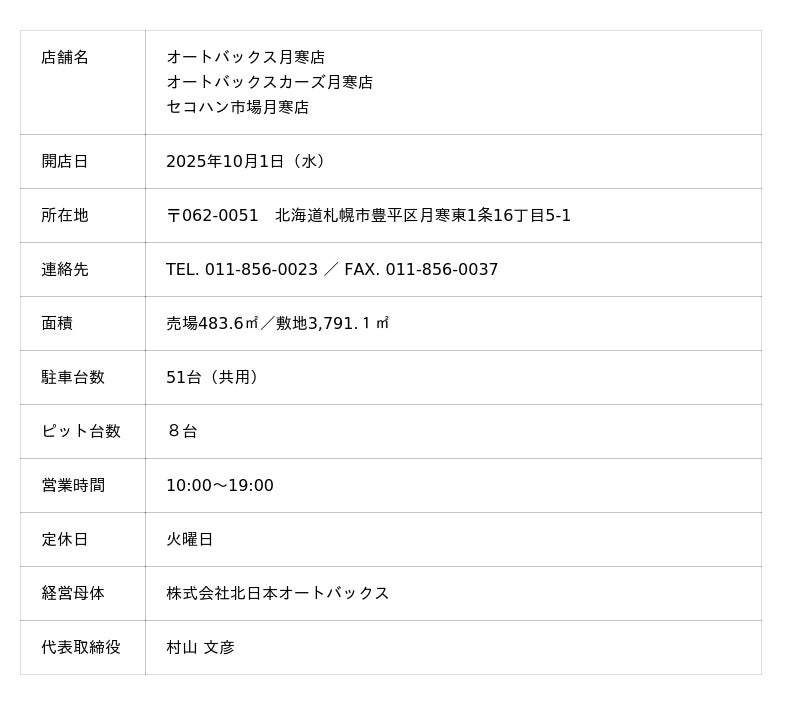Click the TEL and FAX number line
Image resolution: width=800 pixels, height=705 pixels.
(332, 270)
